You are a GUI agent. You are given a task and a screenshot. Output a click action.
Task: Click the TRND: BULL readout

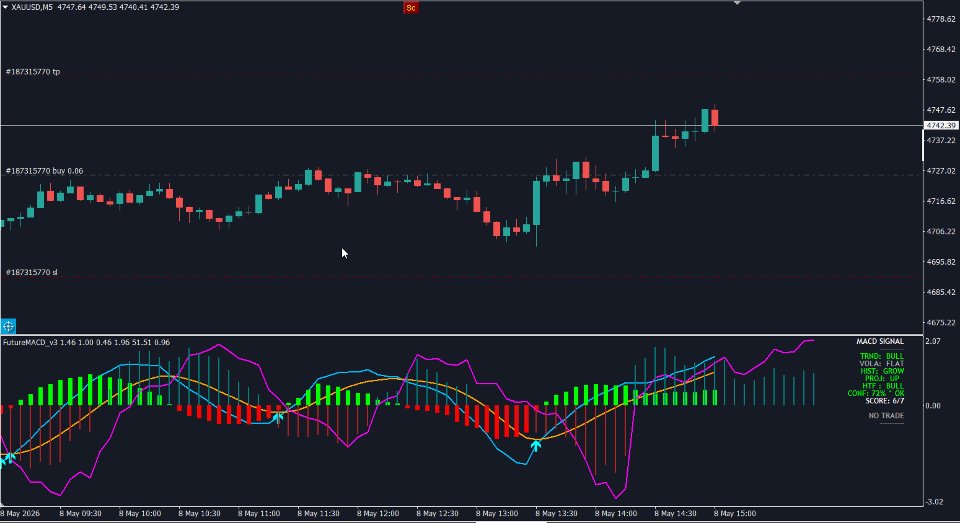click(882, 356)
